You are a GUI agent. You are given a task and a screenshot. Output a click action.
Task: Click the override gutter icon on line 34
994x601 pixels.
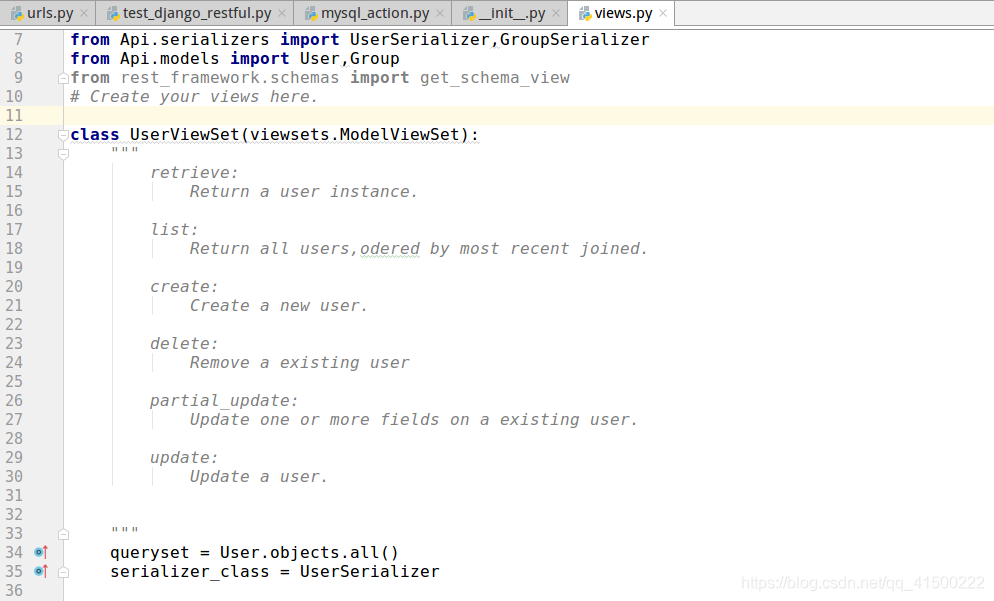(41, 552)
